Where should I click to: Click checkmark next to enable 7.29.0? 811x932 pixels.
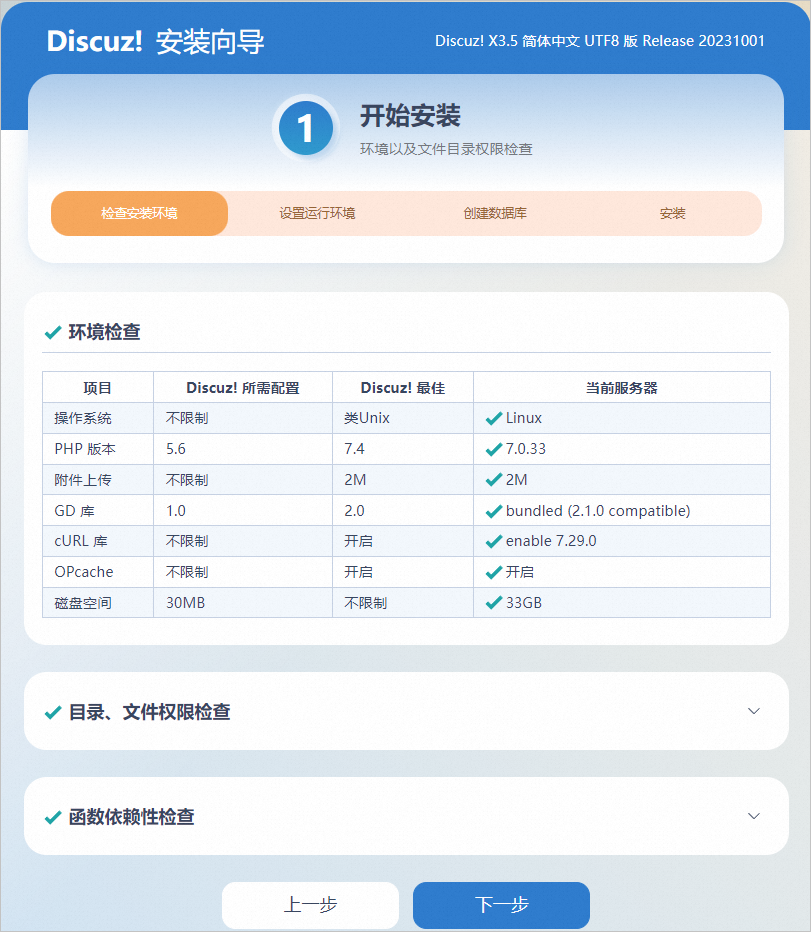click(493, 541)
